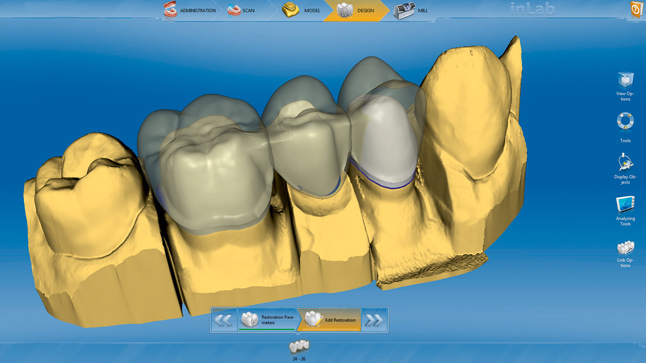Select the Design phase tab
The height and width of the screenshot is (363, 646).
tap(356, 10)
